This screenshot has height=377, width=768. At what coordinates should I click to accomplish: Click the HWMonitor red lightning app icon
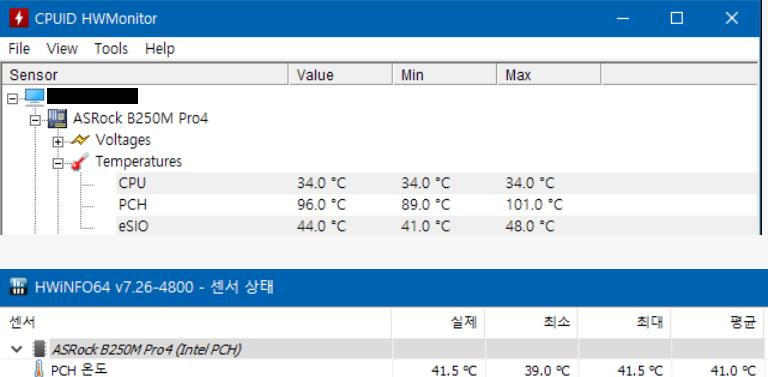[18, 19]
